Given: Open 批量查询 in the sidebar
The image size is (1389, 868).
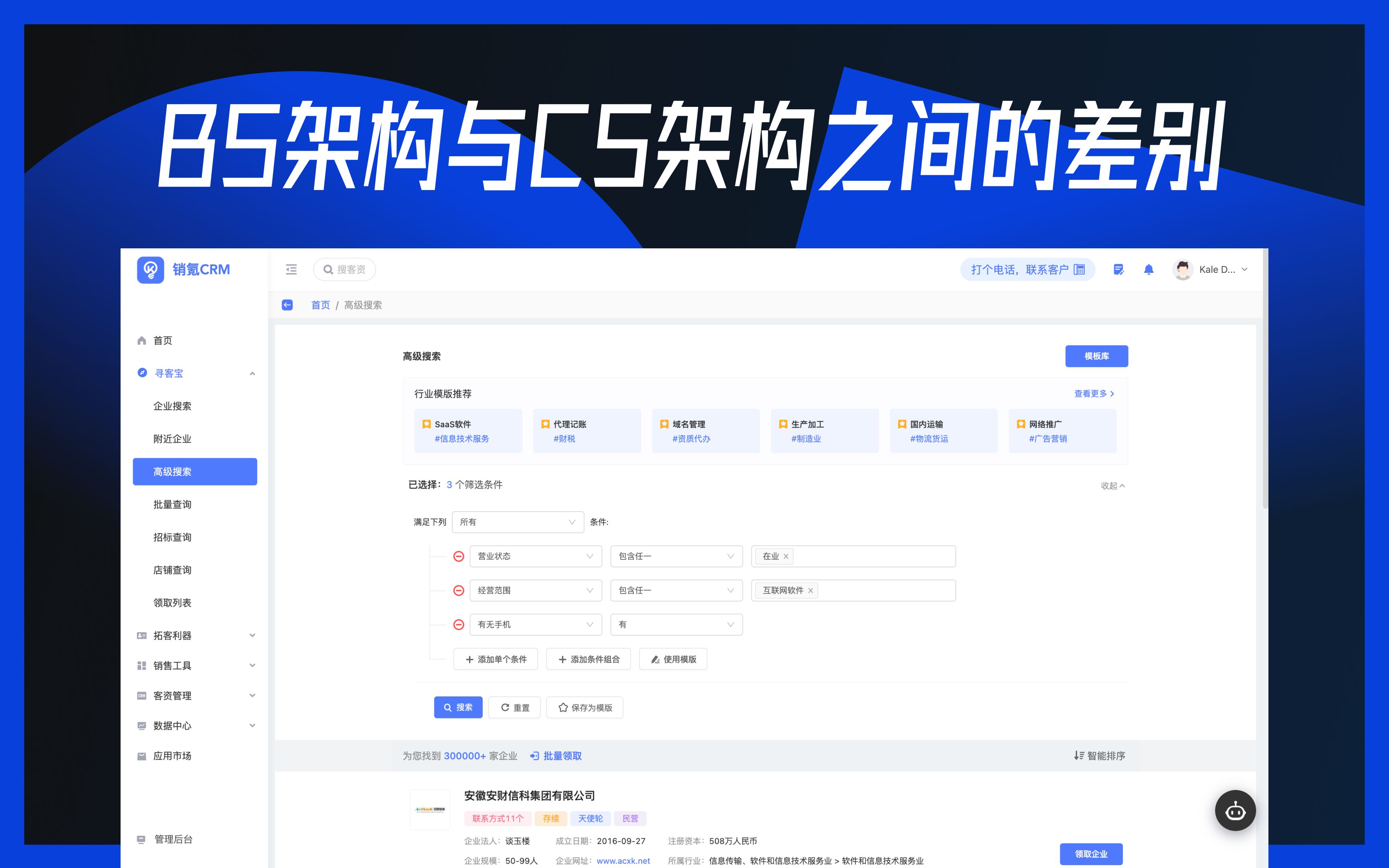Looking at the screenshot, I should pos(172,504).
